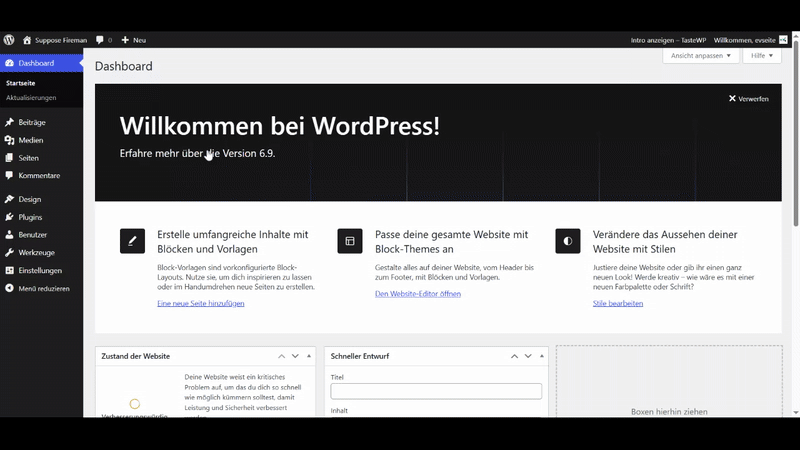Viewport: 800px width, 450px height.
Task: Click the Dashboard gauge icon
Action: click(x=9, y=63)
